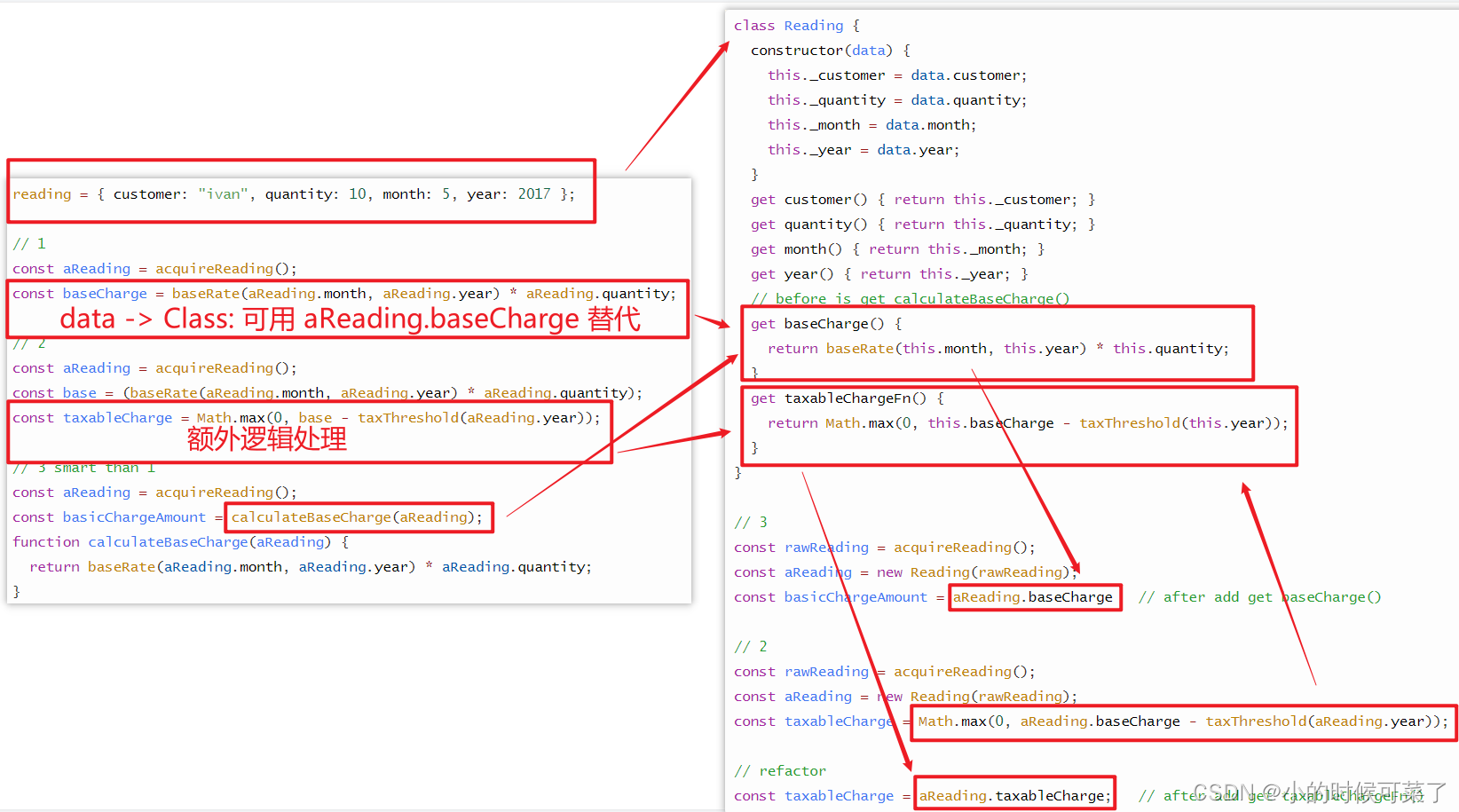Click the "// after add get baseCharge()" comment
Screen dimensions: 1459x812
click(x=1260, y=596)
